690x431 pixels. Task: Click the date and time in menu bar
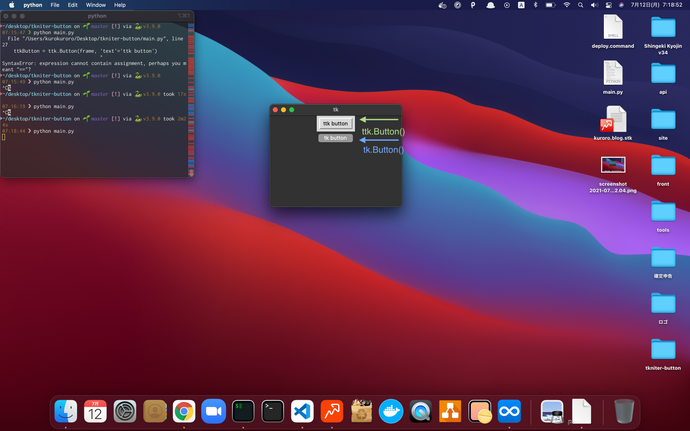click(x=657, y=5)
